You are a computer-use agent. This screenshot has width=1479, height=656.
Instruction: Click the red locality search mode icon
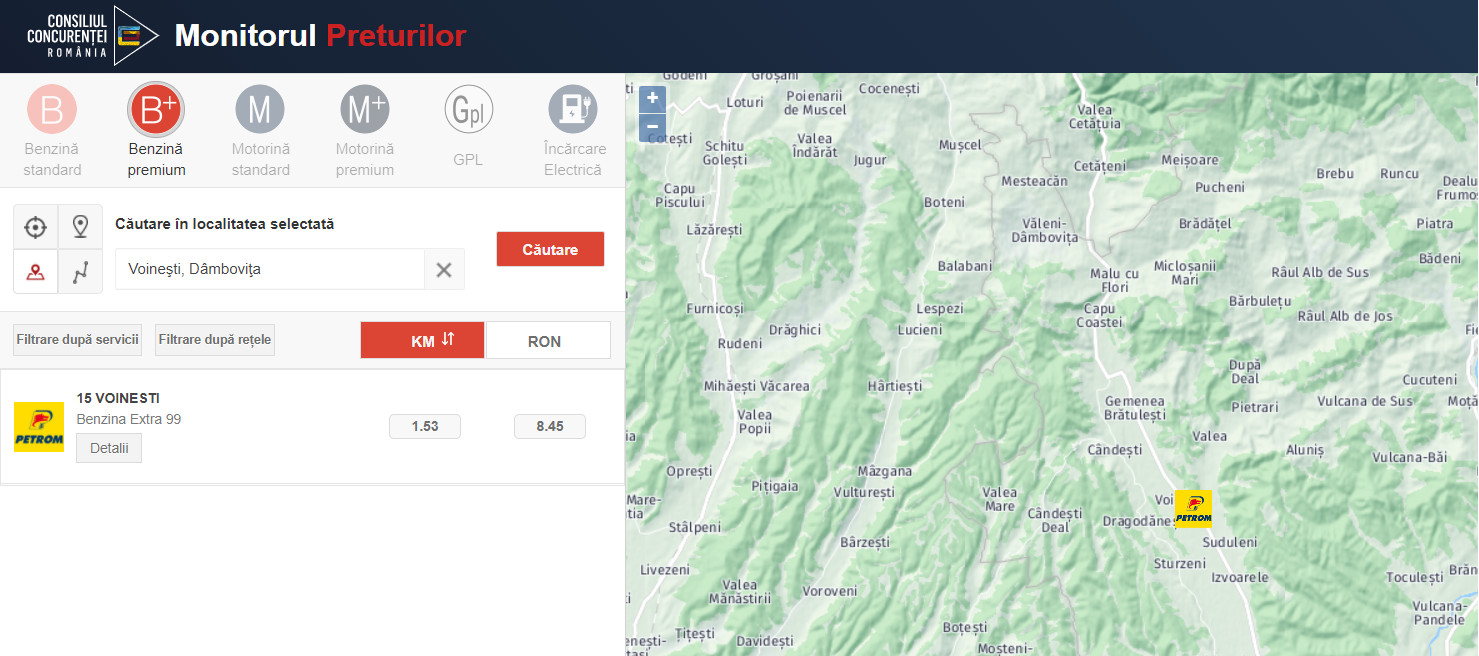tap(36, 272)
